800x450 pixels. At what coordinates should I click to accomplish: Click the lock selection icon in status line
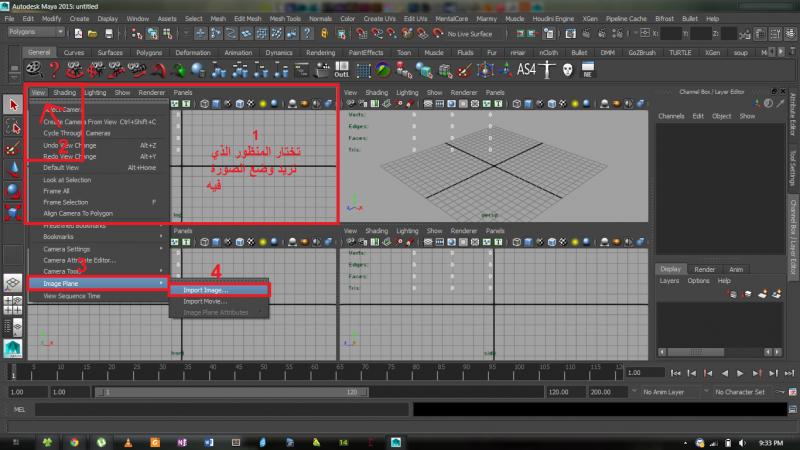pos(324,34)
